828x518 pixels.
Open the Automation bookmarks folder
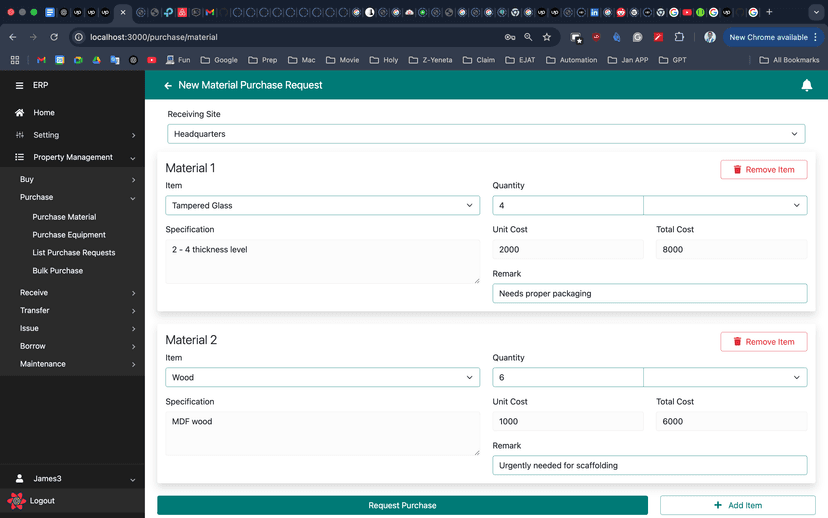[x=571, y=60]
